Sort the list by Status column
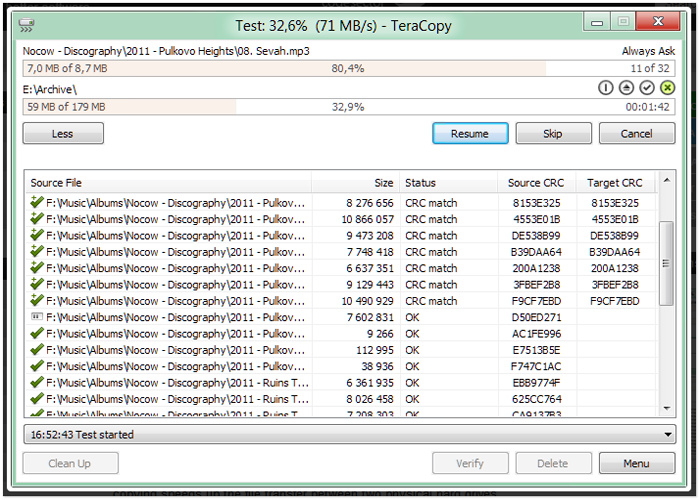This screenshot has height=500, width=700. tap(449, 183)
